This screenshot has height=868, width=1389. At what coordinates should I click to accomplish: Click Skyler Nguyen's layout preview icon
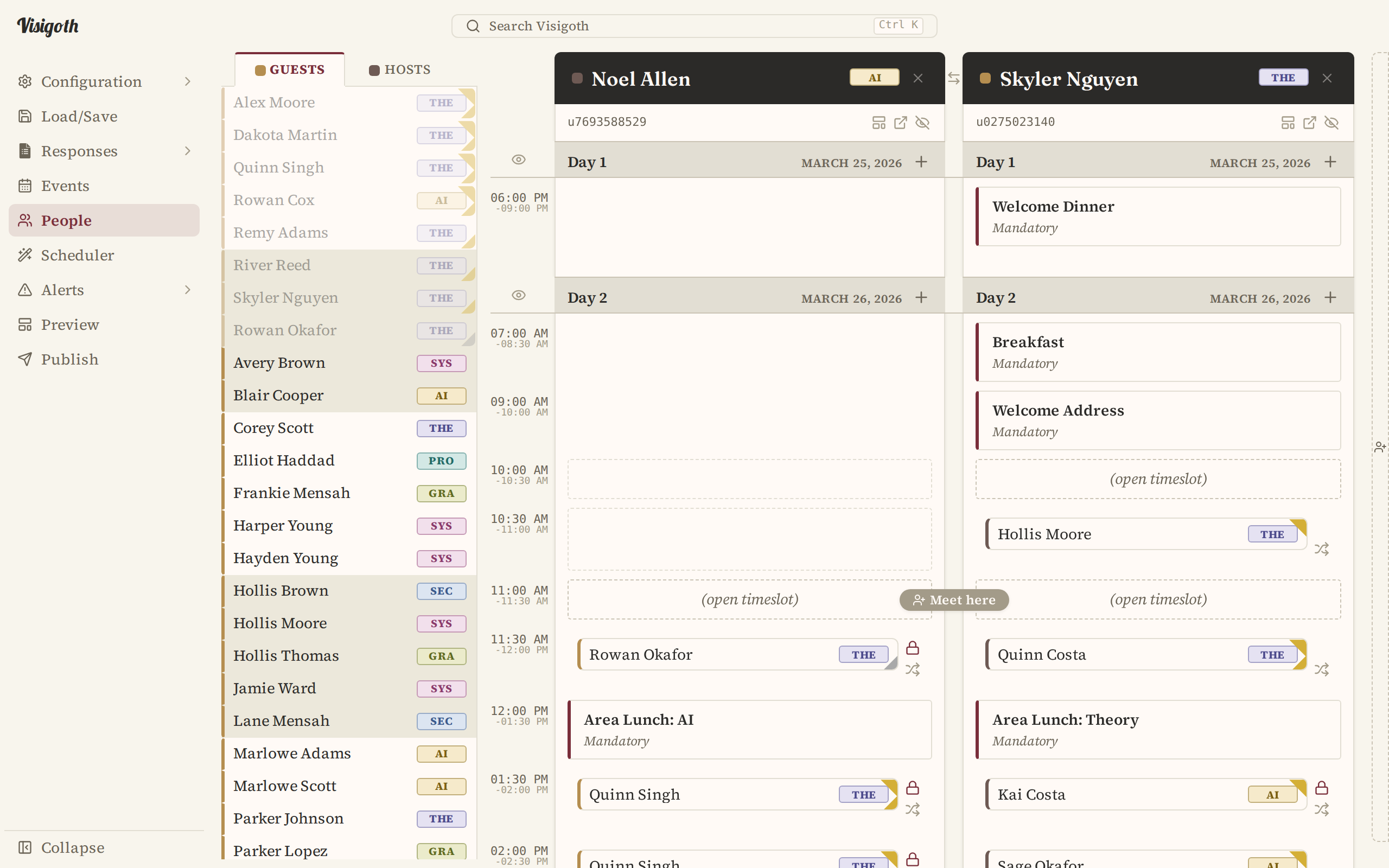pyautogui.click(x=1288, y=122)
